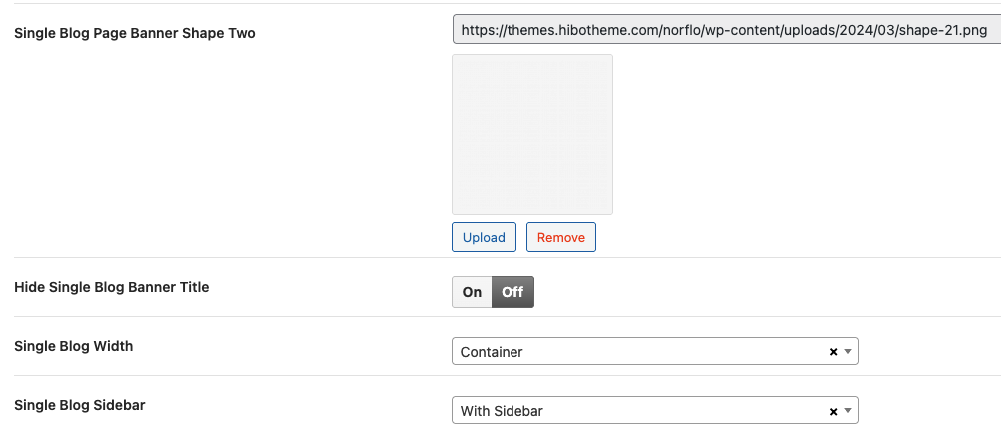Clear the Single Blog Width selection
The height and width of the screenshot is (448, 1001).
click(833, 352)
